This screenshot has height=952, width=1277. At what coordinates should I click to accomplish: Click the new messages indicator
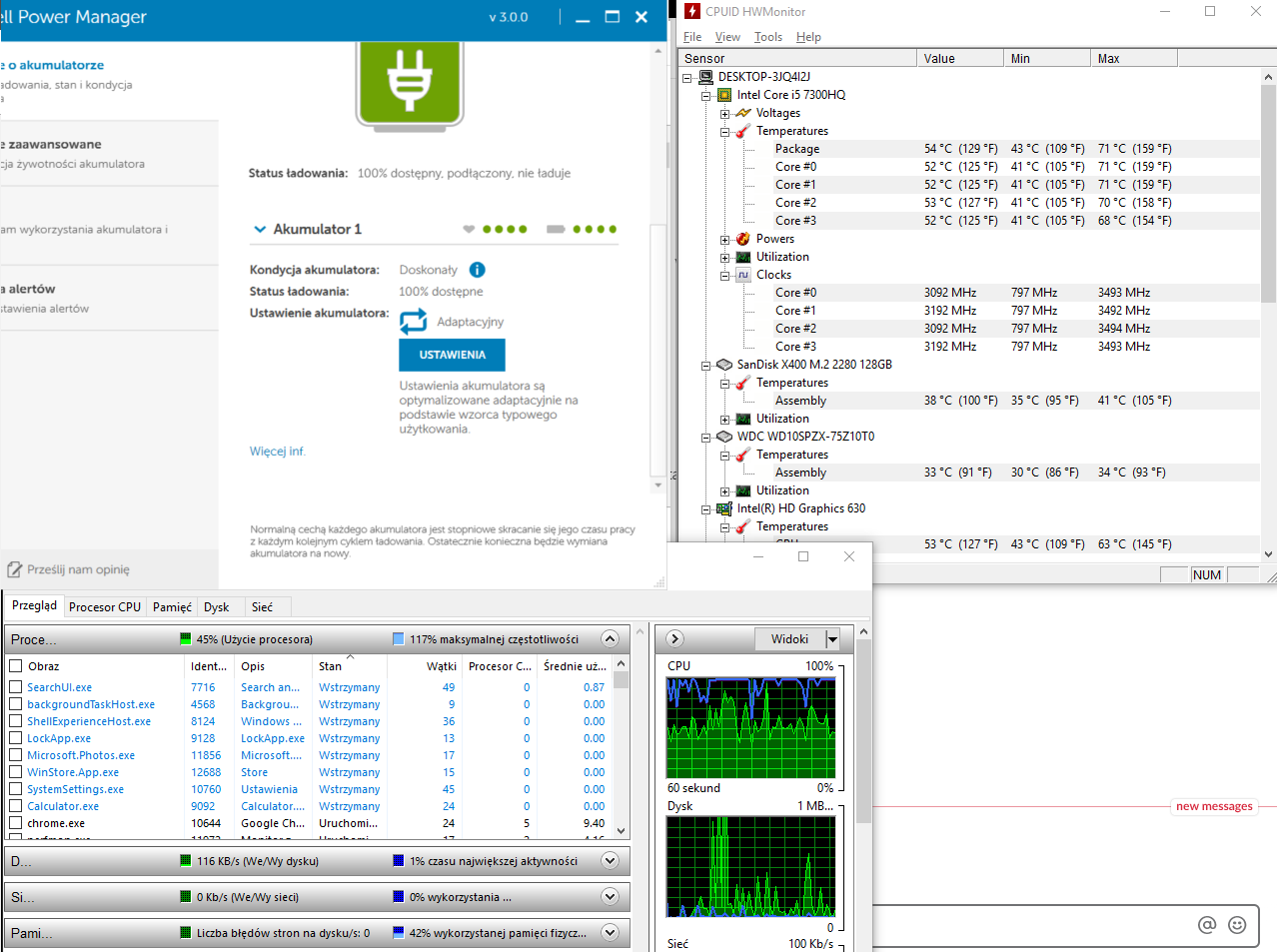pos(1213,806)
